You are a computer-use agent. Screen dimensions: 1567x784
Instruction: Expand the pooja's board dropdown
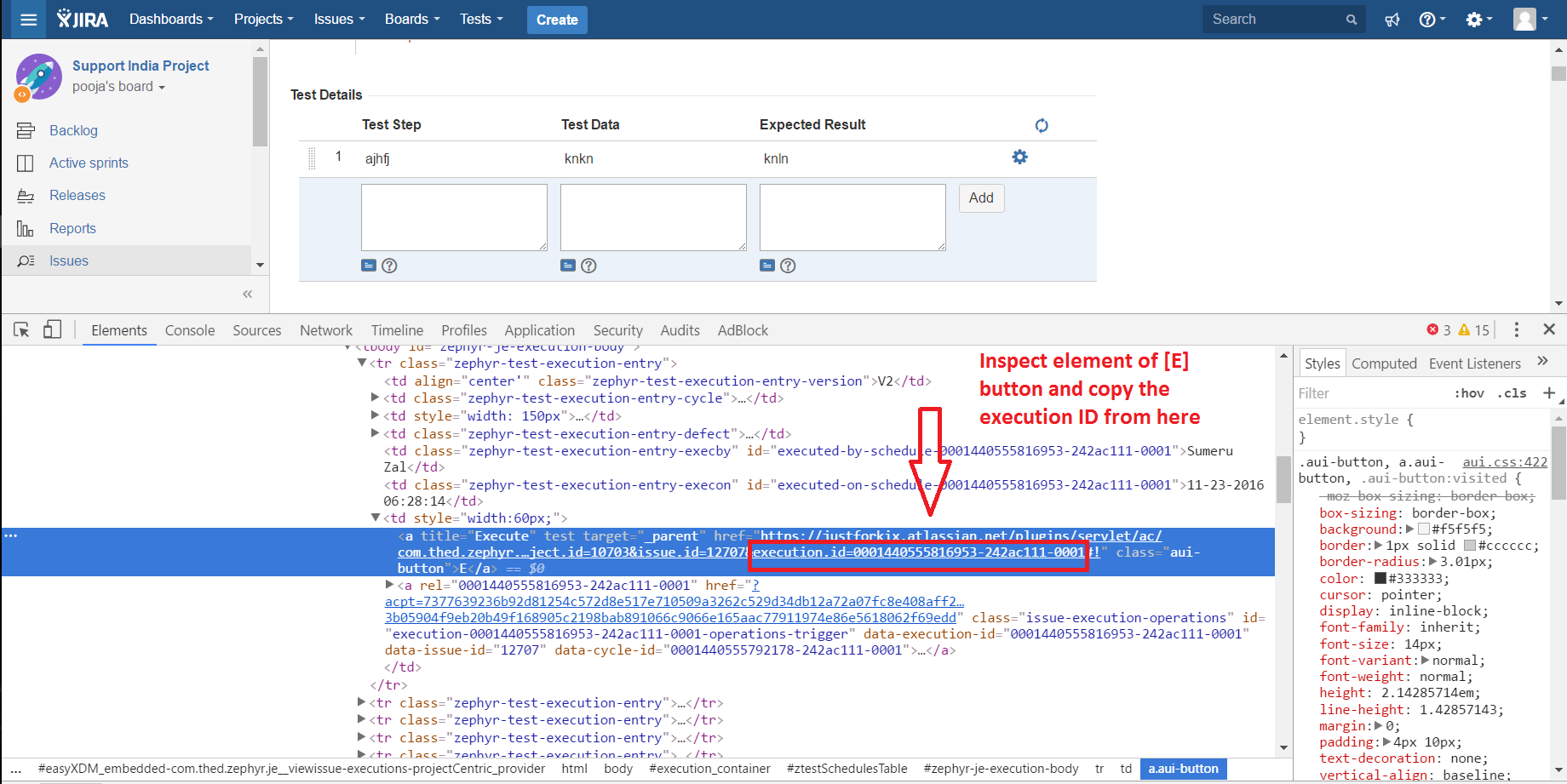(x=118, y=86)
